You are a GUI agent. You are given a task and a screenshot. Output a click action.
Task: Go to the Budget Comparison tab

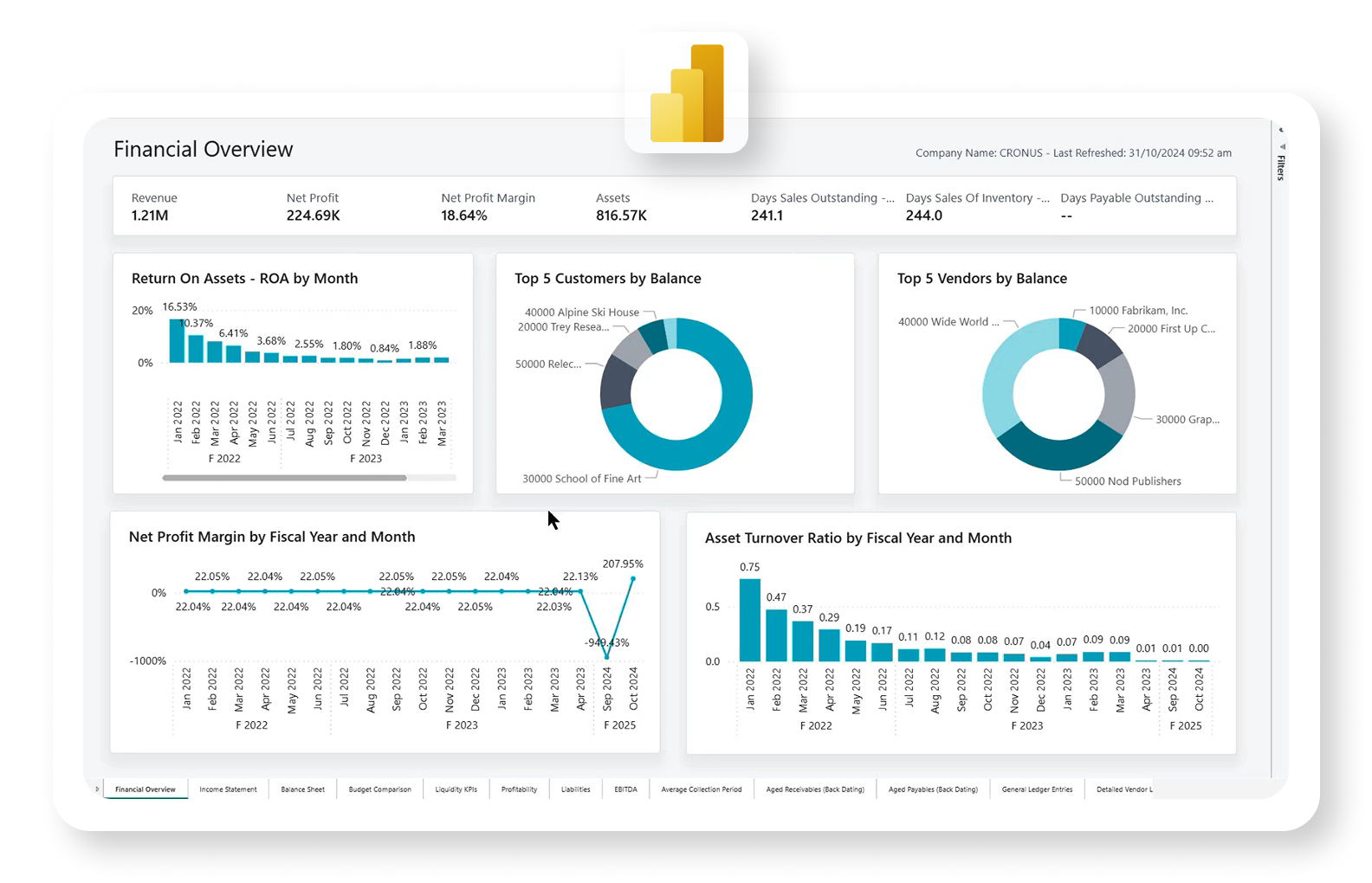(379, 790)
